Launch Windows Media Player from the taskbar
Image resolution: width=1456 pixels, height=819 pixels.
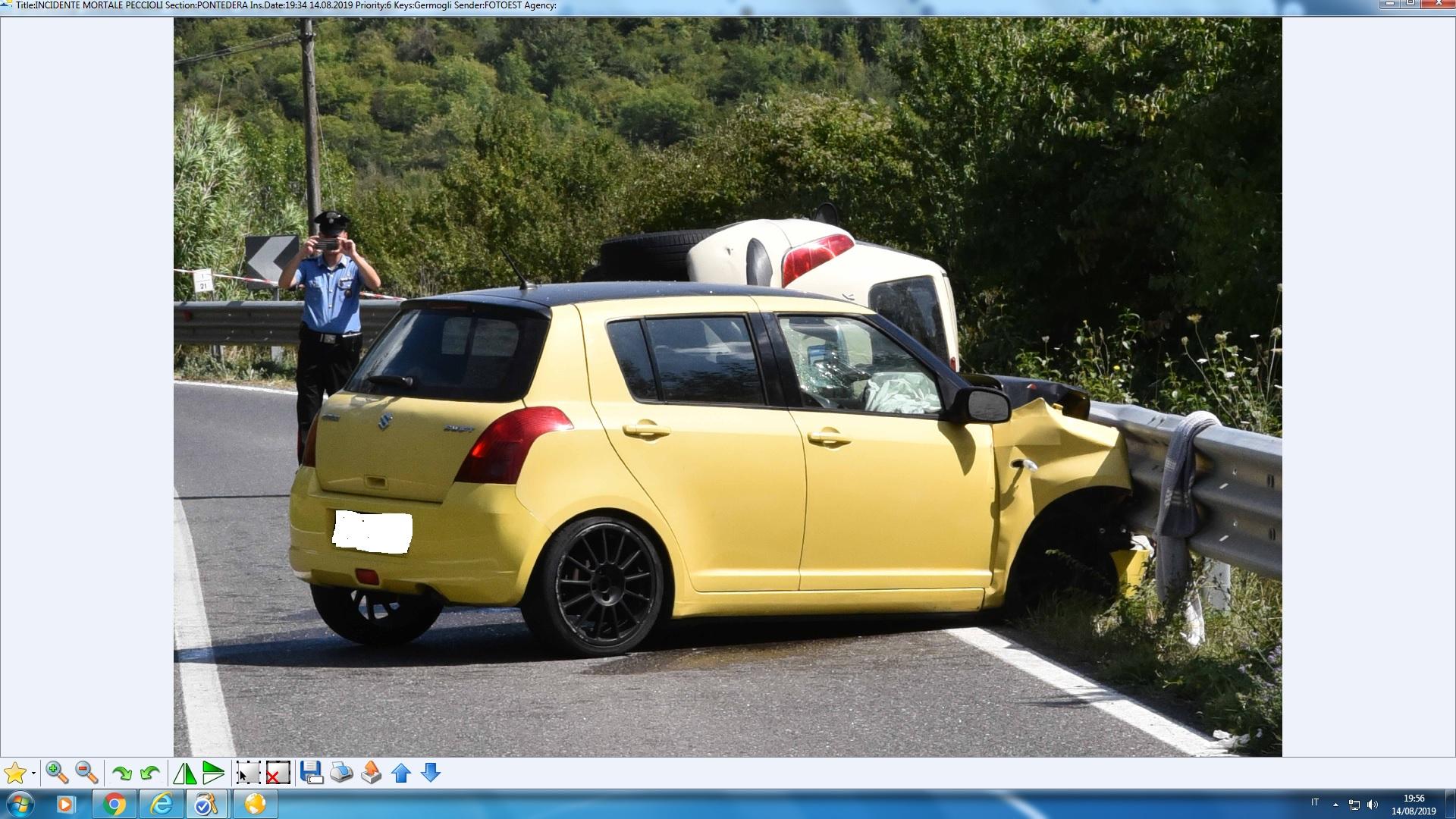pyautogui.click(x=65, y=804)
